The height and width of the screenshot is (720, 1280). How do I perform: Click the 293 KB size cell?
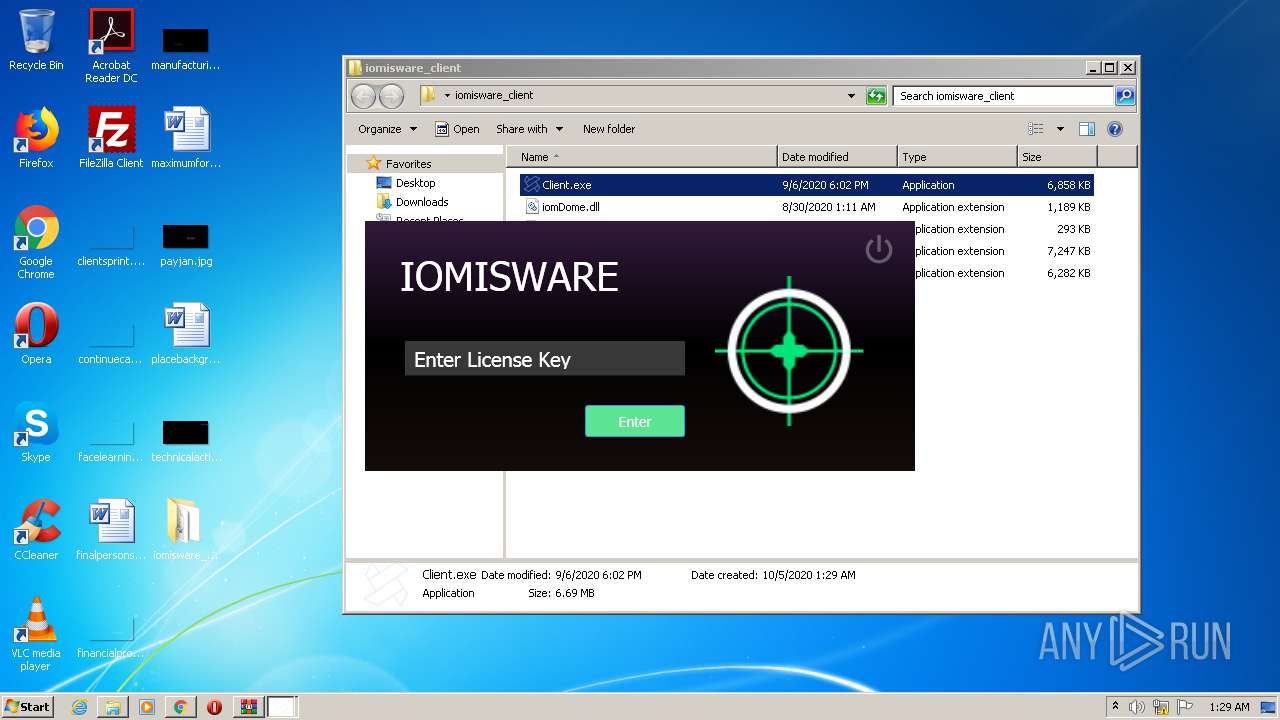coord(1073,229)
